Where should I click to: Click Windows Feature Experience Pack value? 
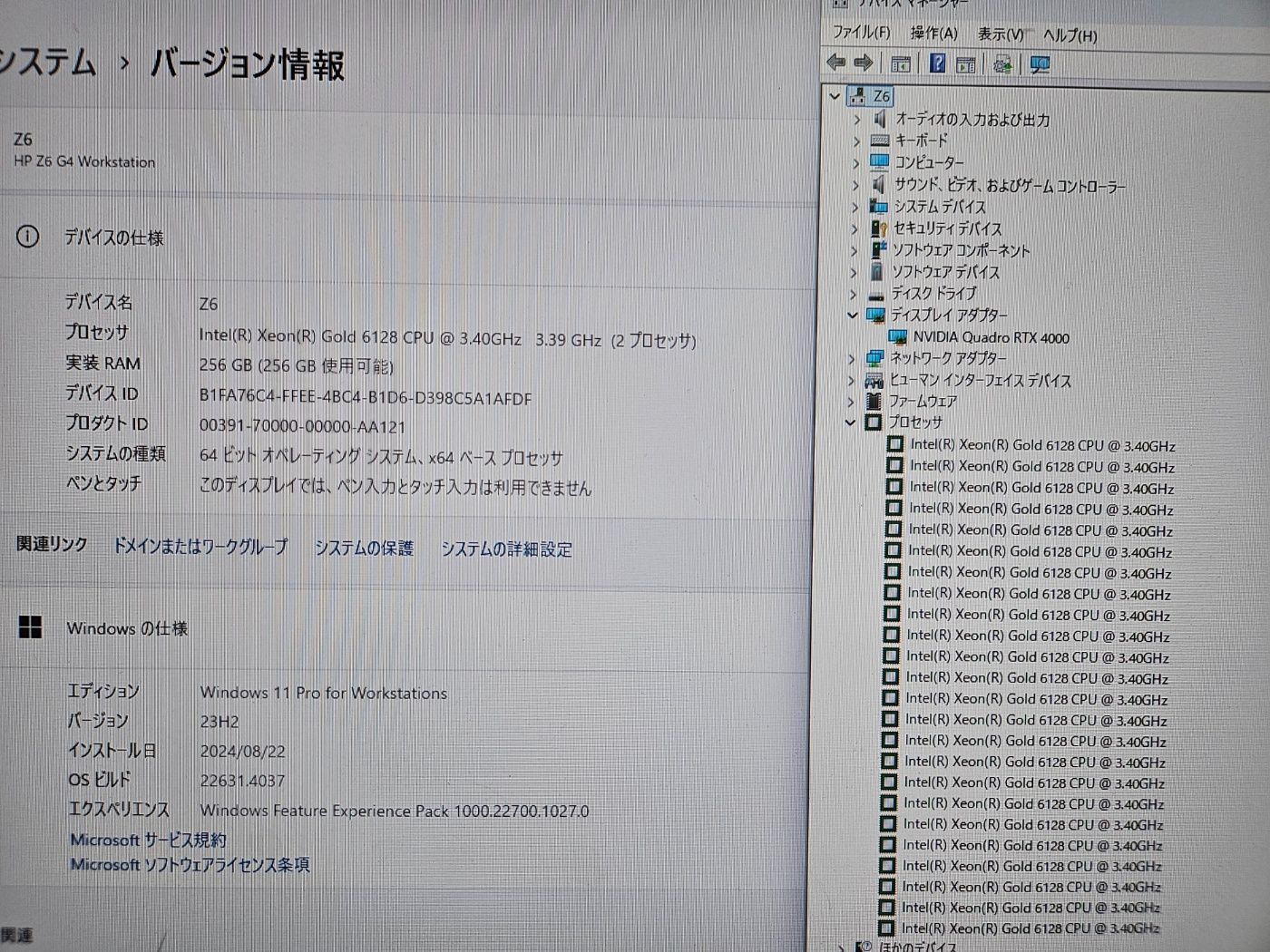[395, 811]
